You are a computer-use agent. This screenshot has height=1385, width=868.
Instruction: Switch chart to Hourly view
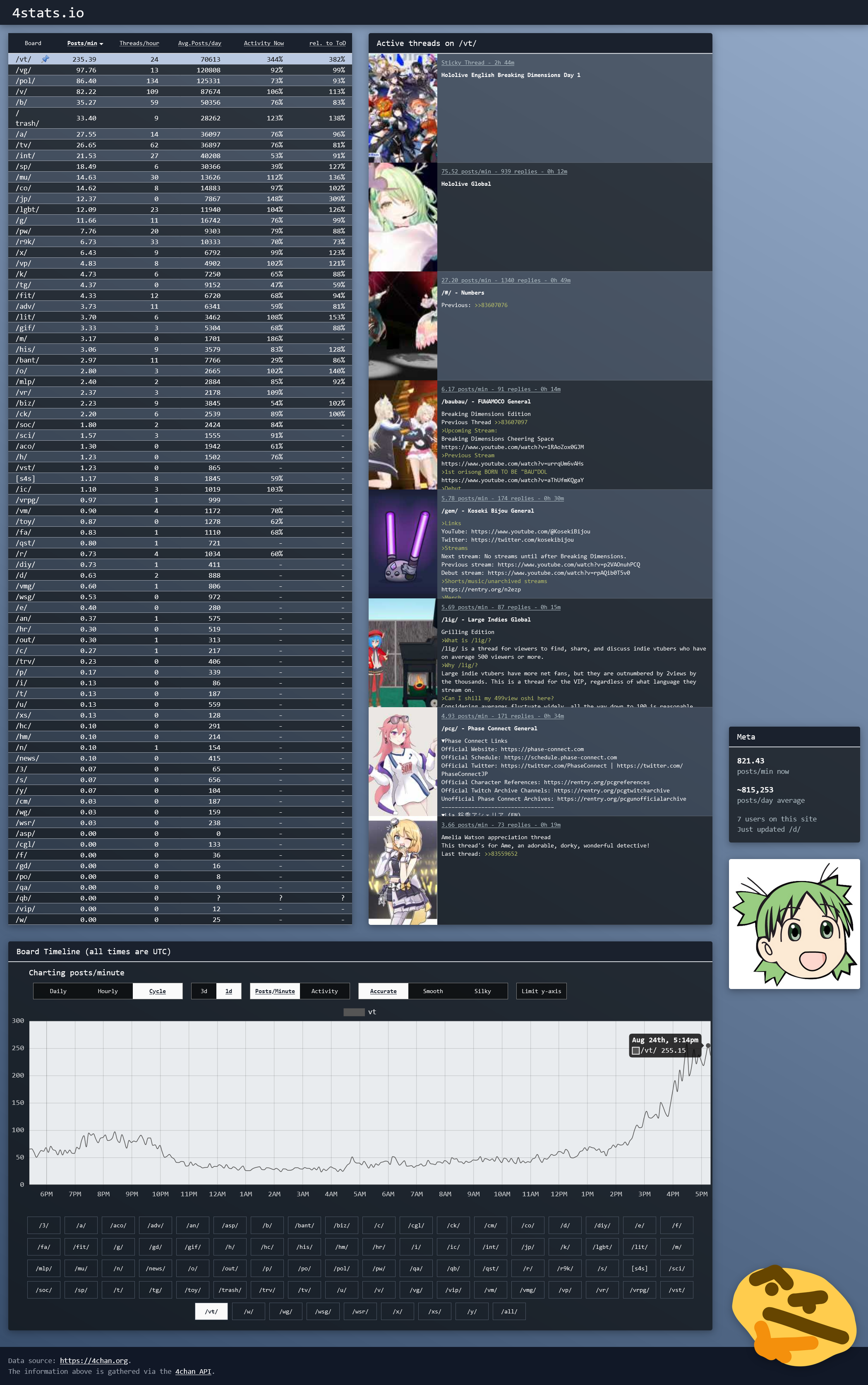tap(107, 991)
